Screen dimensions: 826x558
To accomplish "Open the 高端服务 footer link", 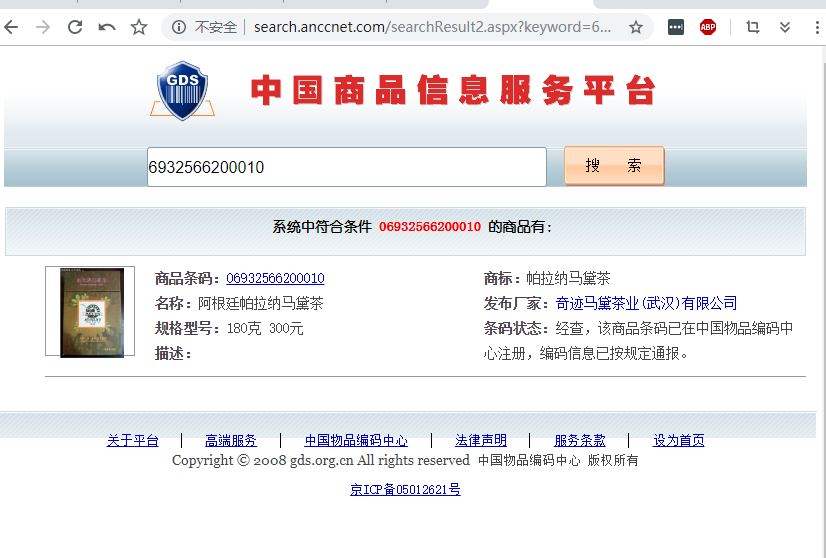I will (231, 440).
